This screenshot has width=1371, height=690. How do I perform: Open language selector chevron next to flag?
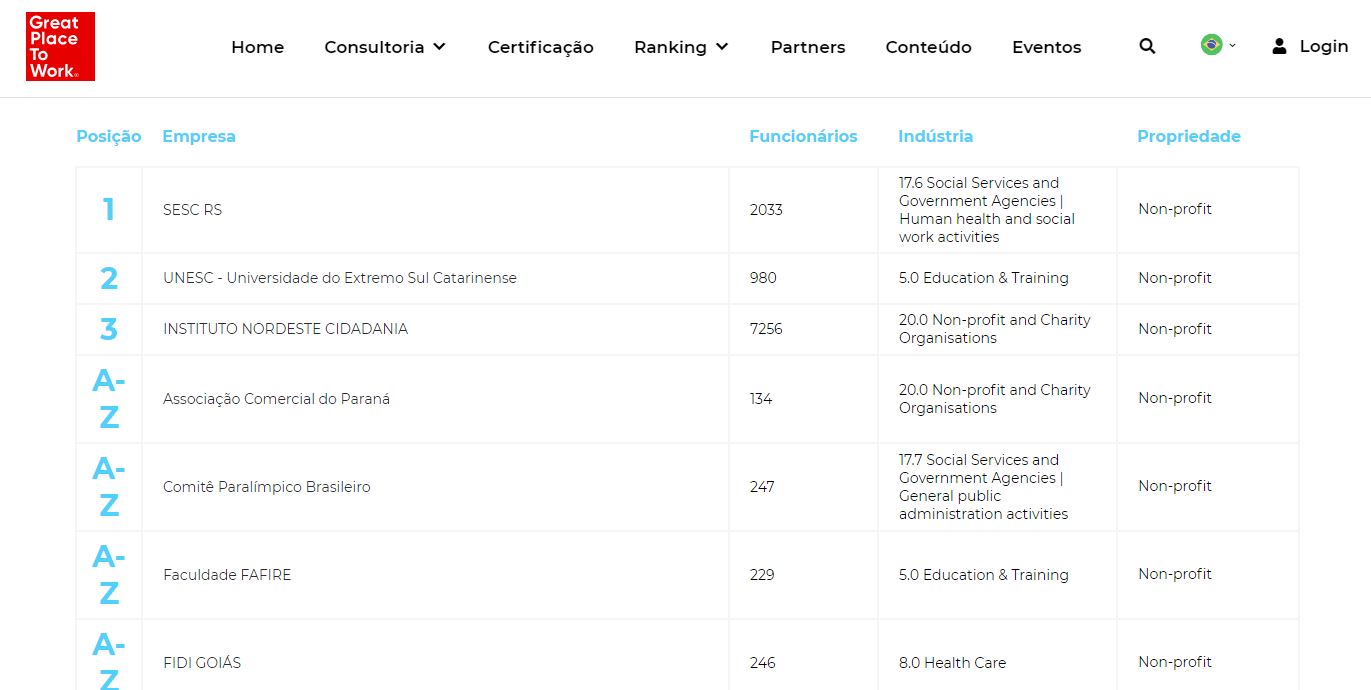[x=1232, y=45]
